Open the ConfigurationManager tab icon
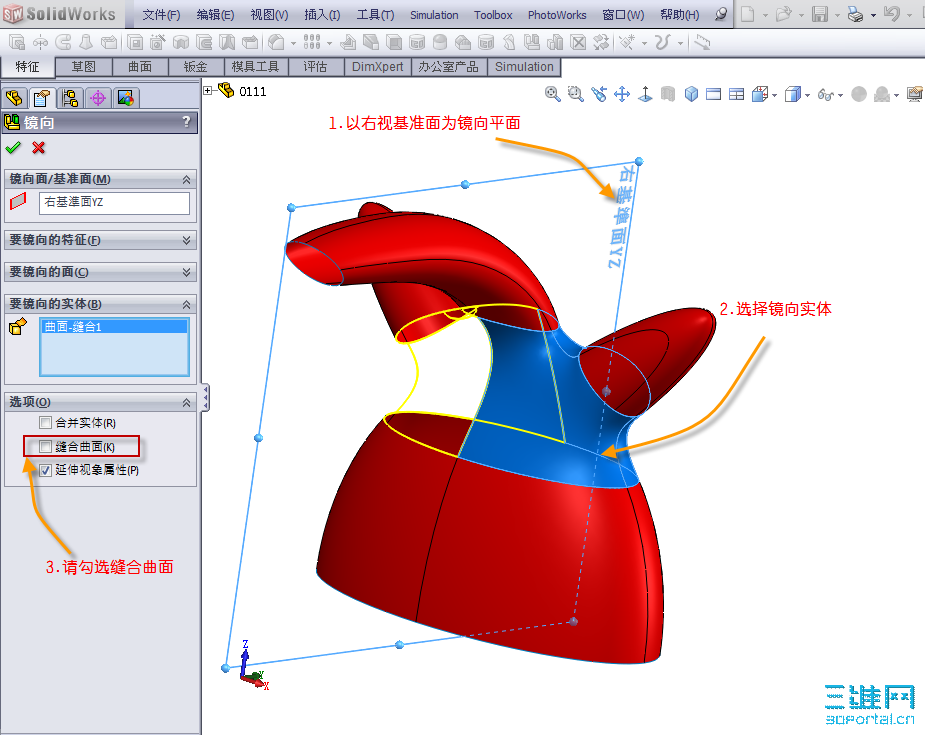This screenshot has height=735, width=925. pyautogui.click(x=70, y=98)
